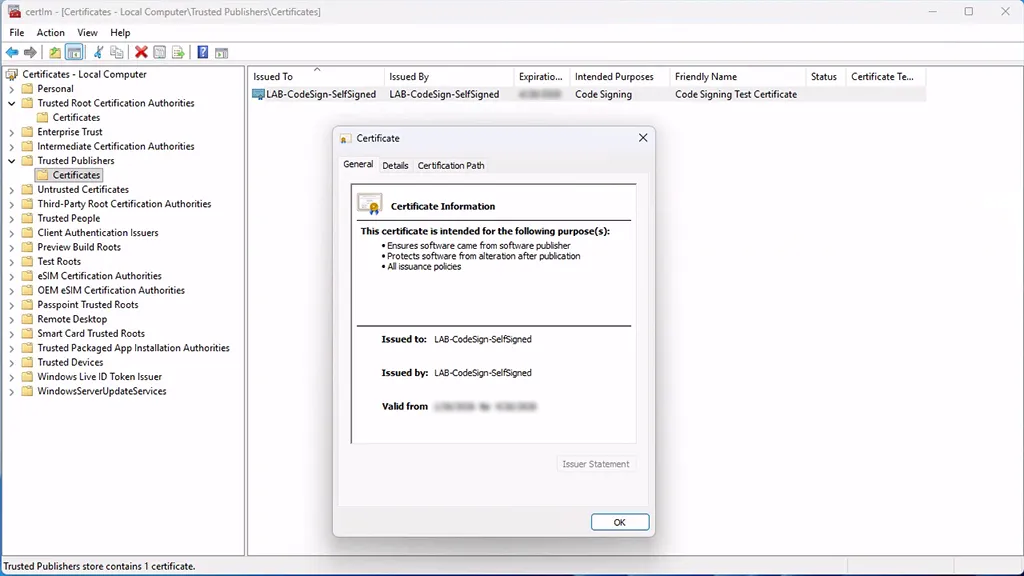Select Passpoint Trusted Roots store
The height and width of the screenshot is (576, 1024).
[x=88, y=304]
